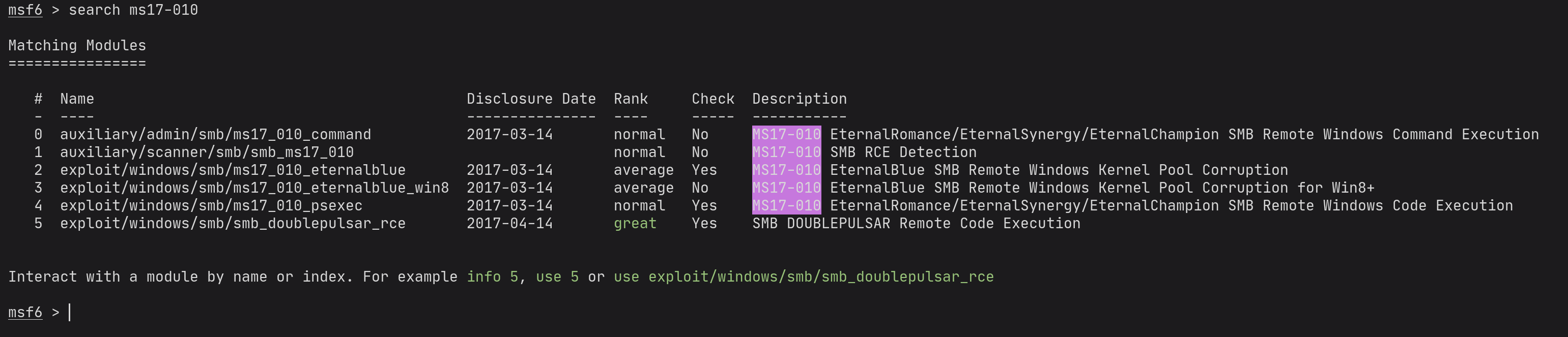The width and height of the screenshot is (1568, 337).
Task: Click the 'Rank' column header
Action: [x=630, y=99]
